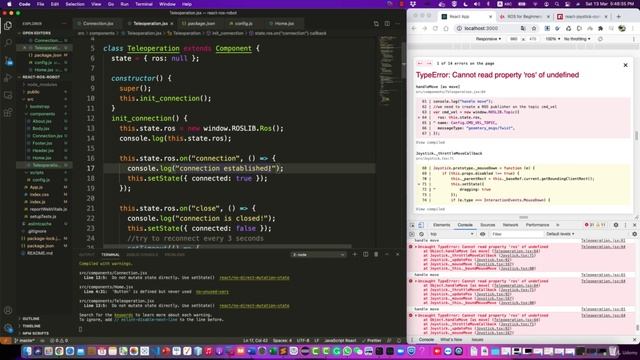Image resolution: width=640 pixels, height=360 pixels.
Task: Bookmark this page with the star icon
Action: click(x=533, y=28)
